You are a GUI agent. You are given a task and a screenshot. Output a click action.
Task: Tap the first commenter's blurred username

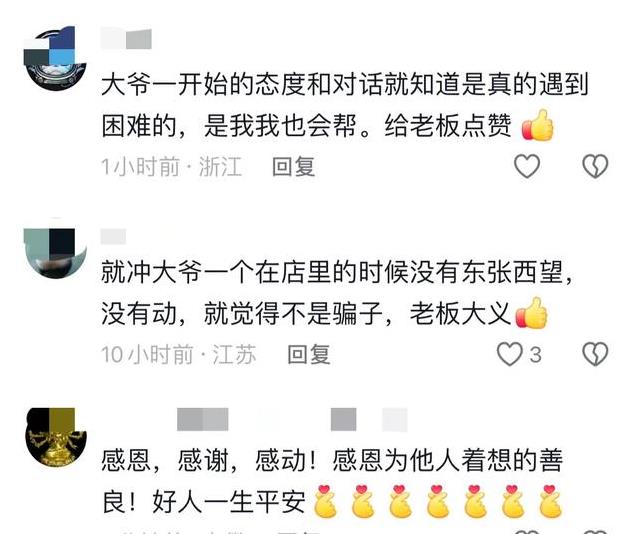click(x=126, y=39)
